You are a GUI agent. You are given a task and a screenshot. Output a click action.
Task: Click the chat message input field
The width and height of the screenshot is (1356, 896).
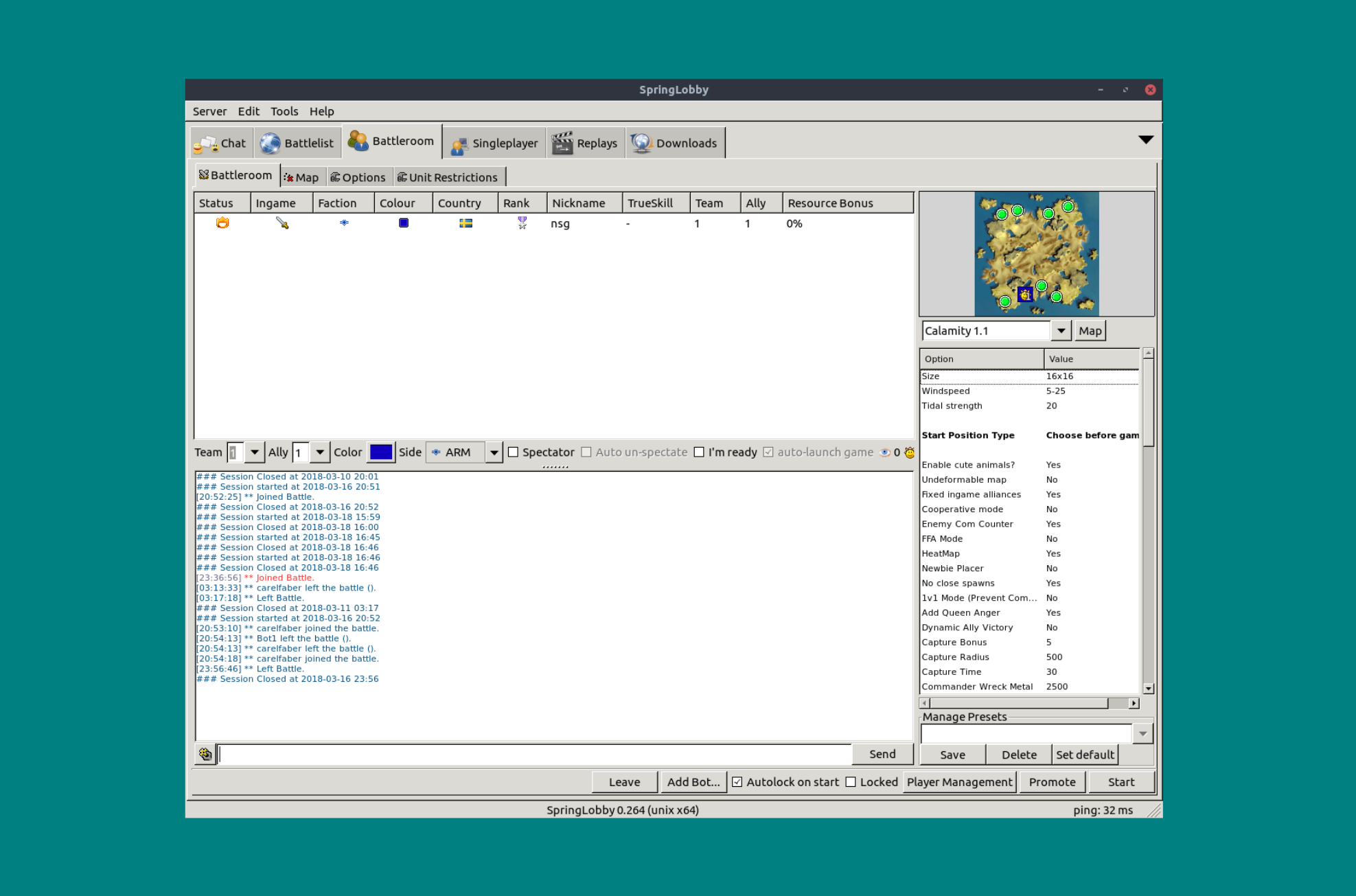535,754
